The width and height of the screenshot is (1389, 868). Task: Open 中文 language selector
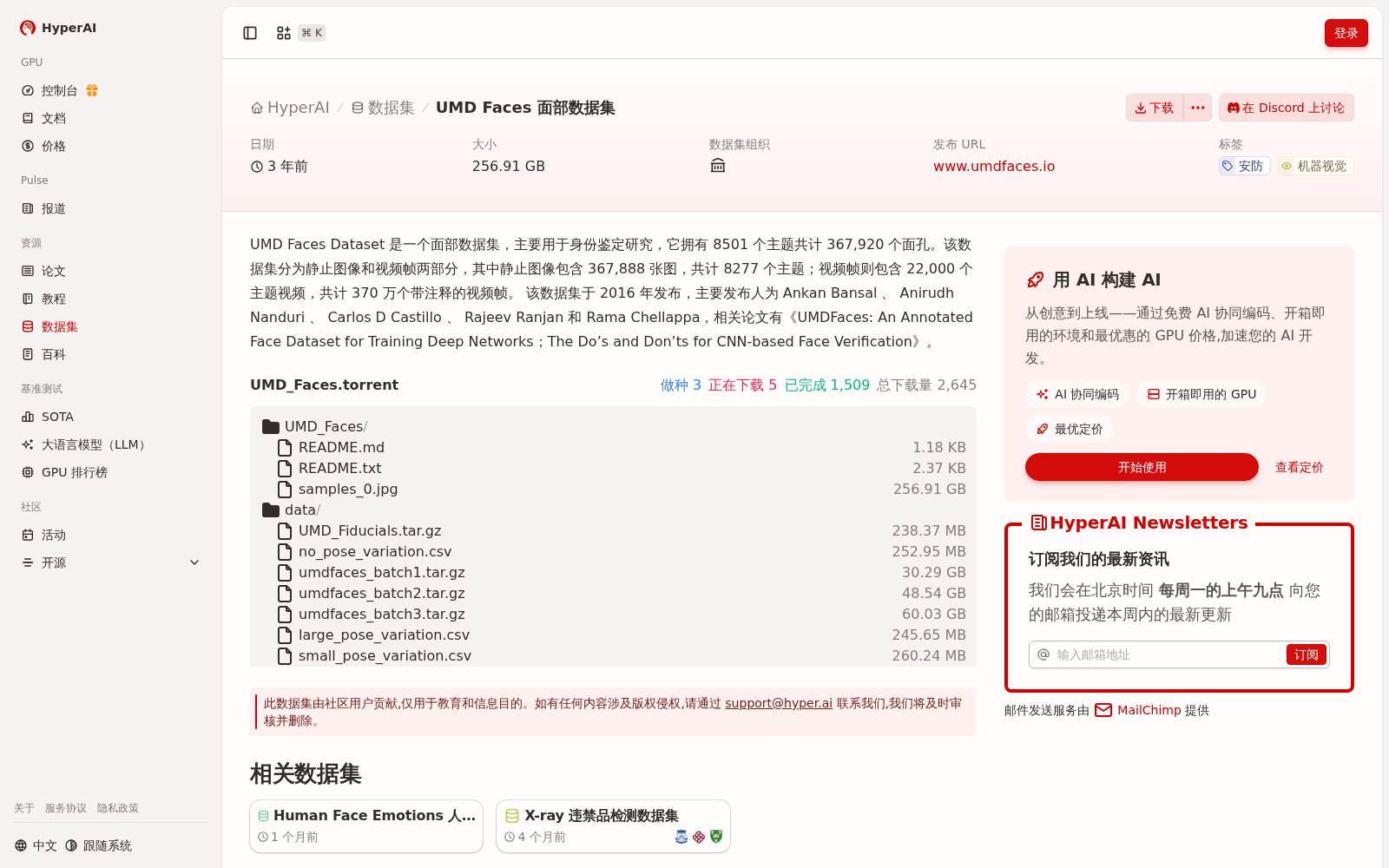pos(36,845)
